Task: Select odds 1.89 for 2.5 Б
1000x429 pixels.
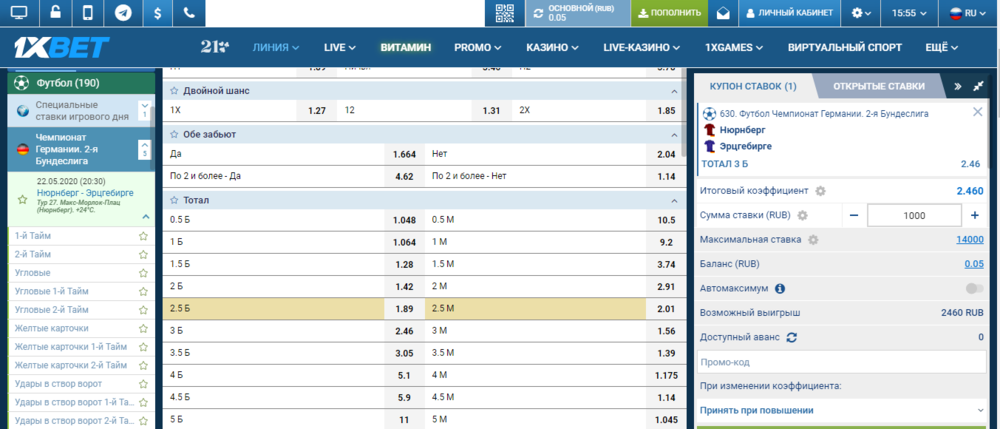Action: [405, 309]
